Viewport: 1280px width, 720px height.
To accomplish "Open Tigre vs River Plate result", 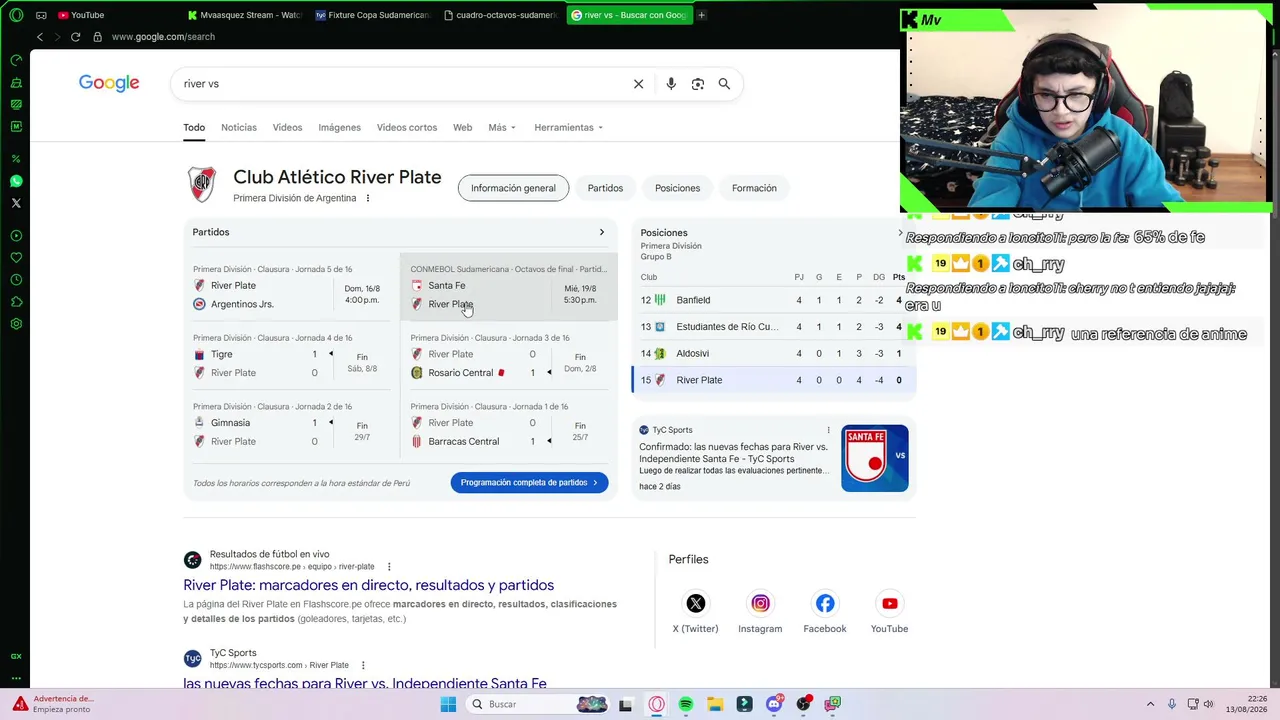I will [292, 356].
